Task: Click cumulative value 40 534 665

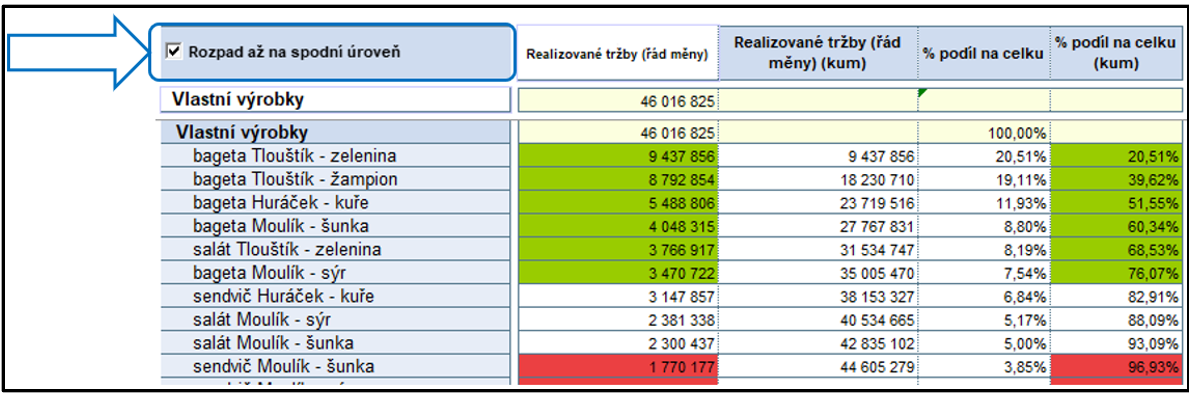Action: click(x=818, y=320)
